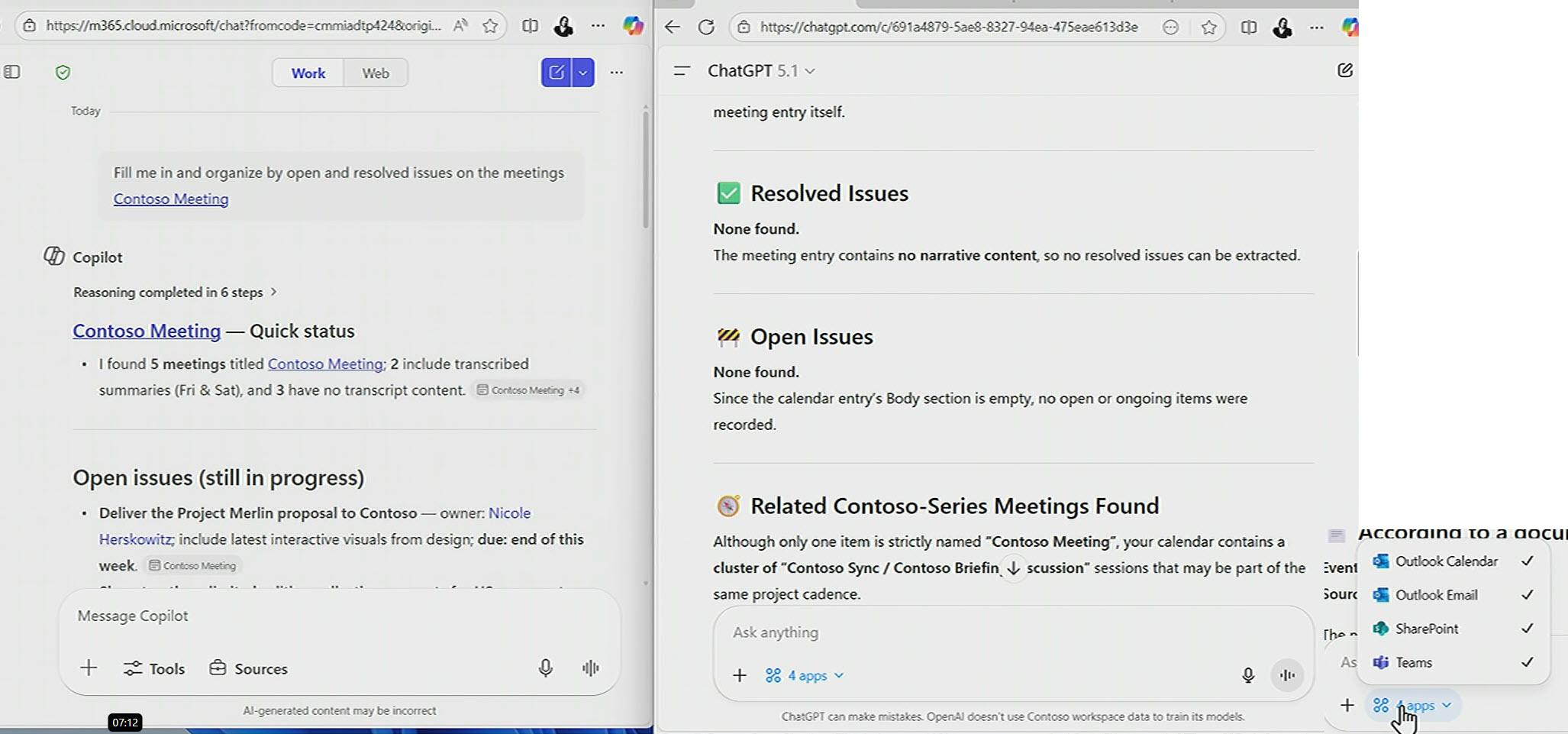Reload the ChatGPT browser page
Viewport: 1568px width, 734px height.
click(x=706, y=27)
